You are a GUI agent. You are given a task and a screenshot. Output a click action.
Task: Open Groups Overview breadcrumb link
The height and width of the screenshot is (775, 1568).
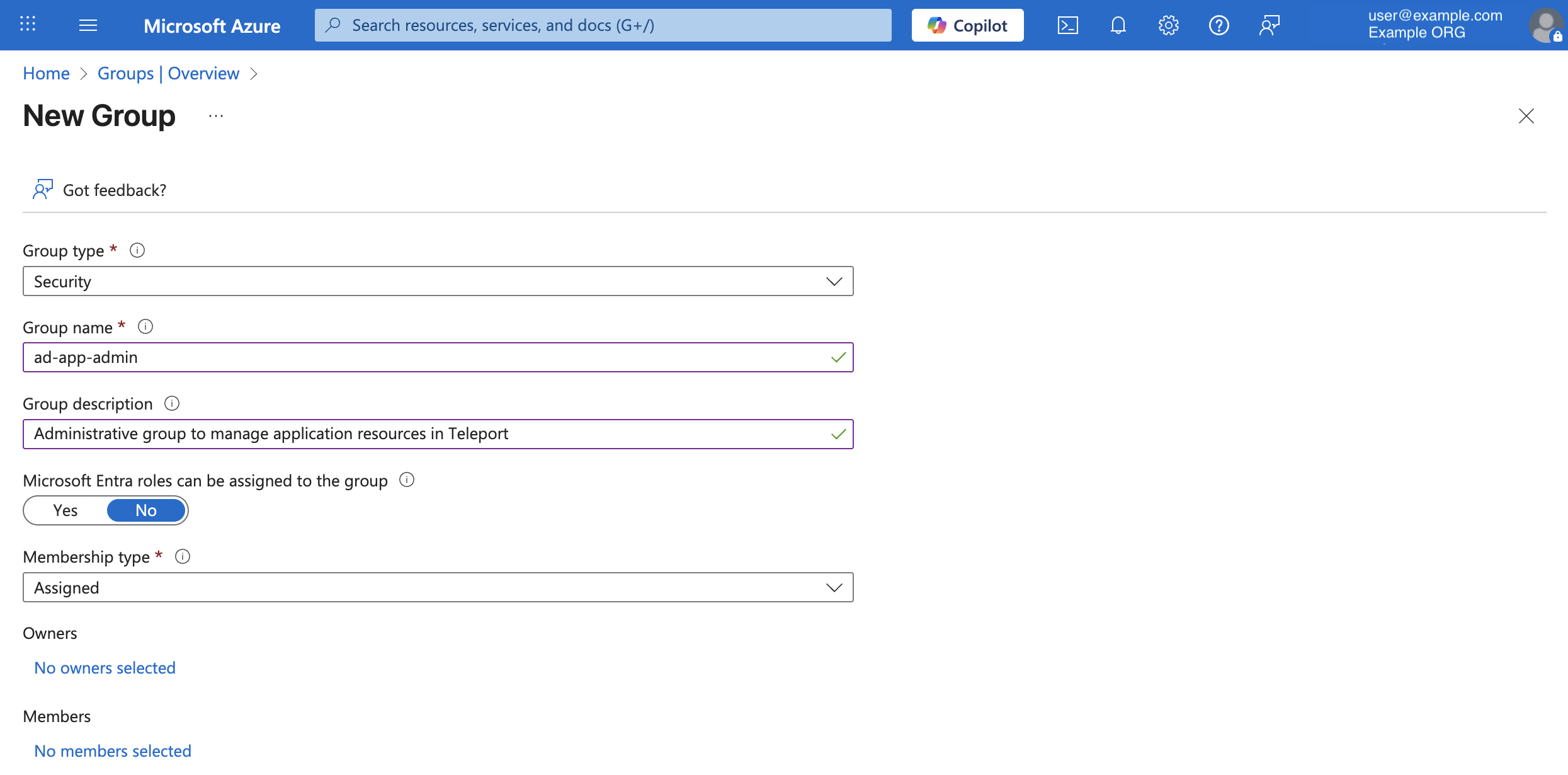click(x=168, y=73)
